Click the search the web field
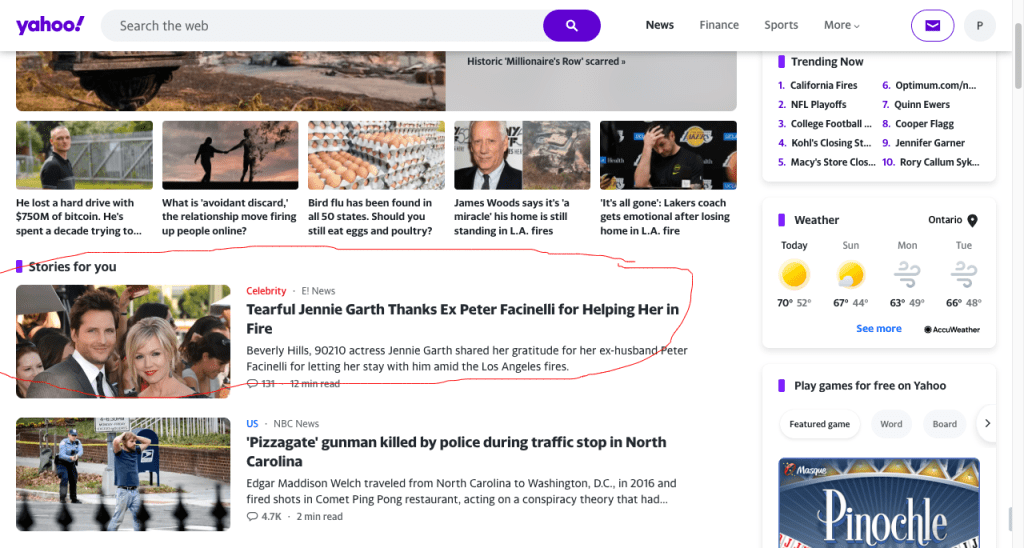The width and height of the screenshot is (1024, 548). [x=320, y=25]
